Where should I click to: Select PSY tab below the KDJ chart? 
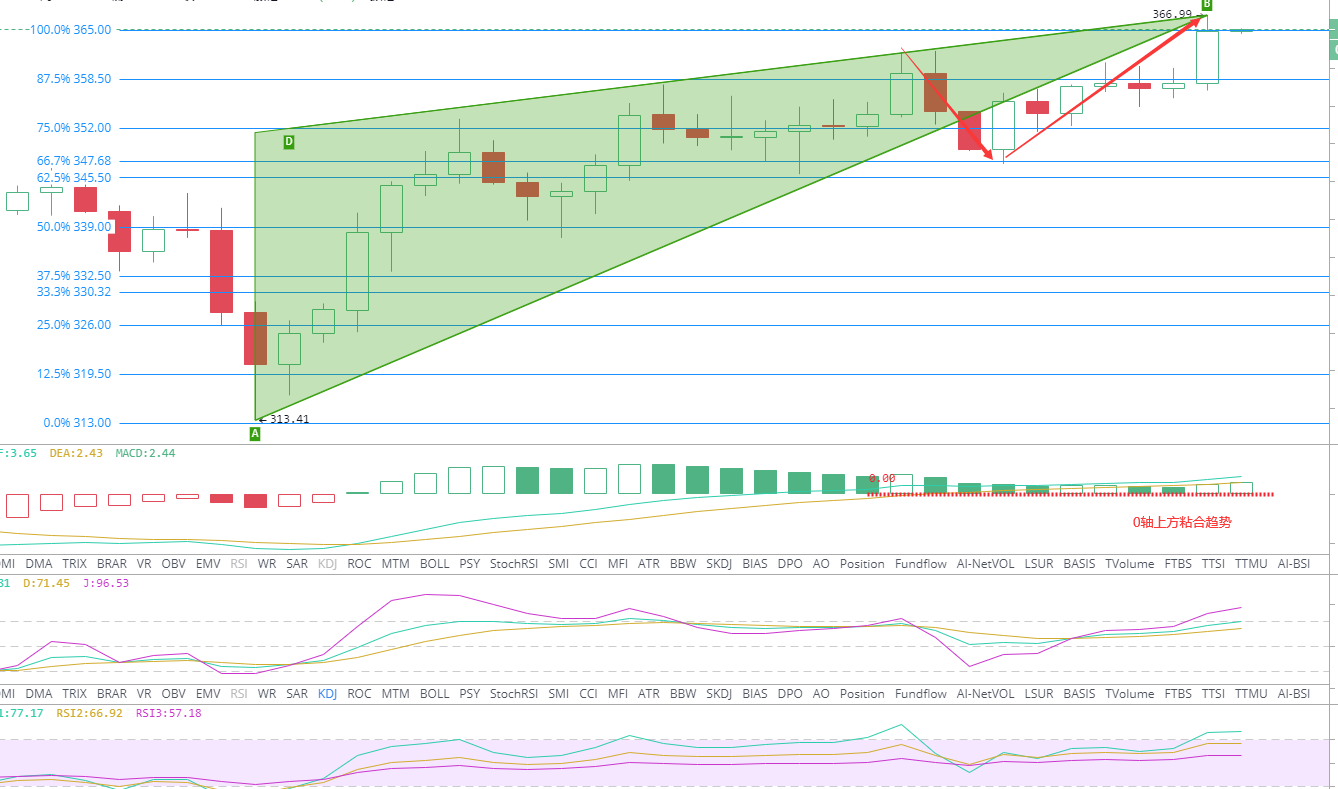point(470,694)
